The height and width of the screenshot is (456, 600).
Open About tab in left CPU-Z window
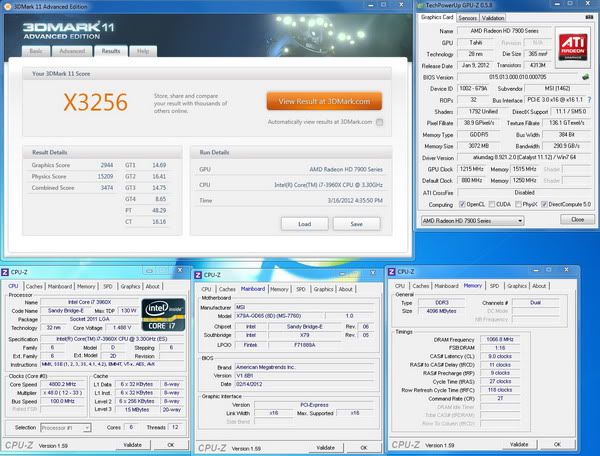click(153, 286)
